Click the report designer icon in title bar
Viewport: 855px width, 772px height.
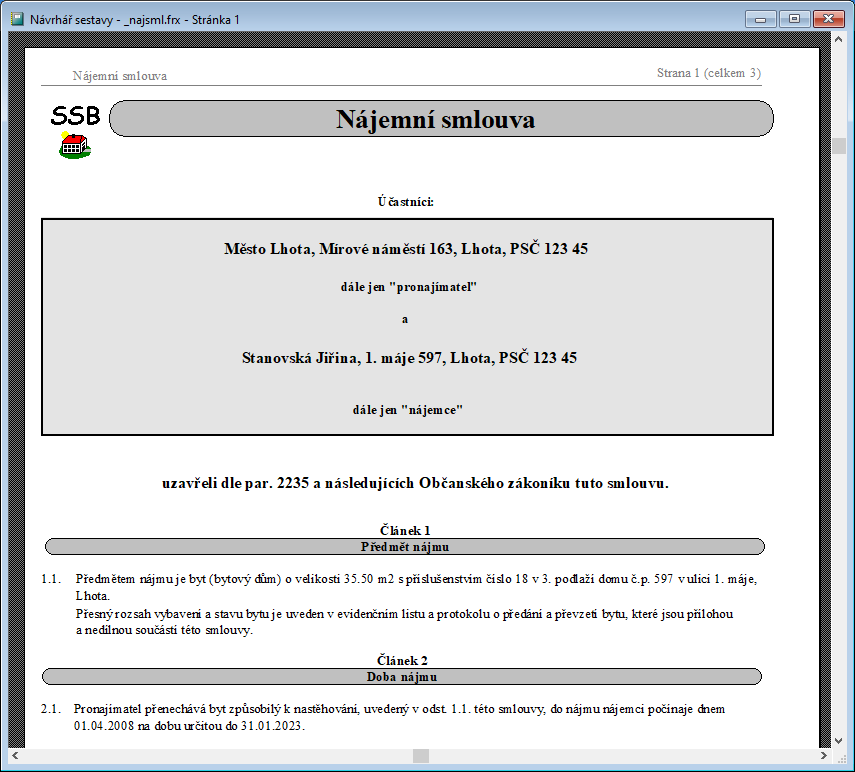coord(16,19)
